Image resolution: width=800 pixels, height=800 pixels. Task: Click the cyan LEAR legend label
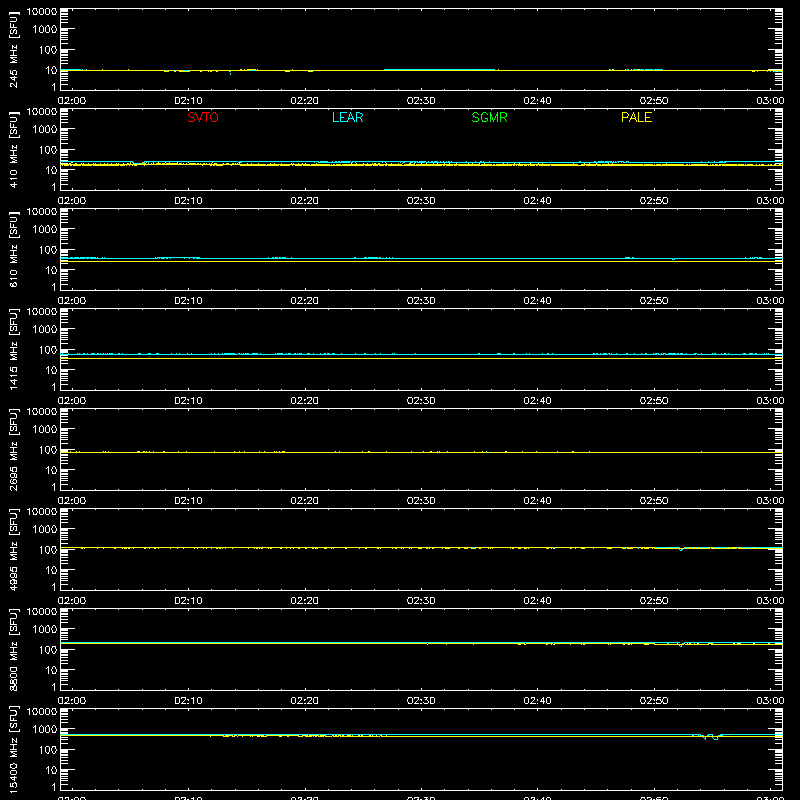pyautogui.click(x=347, y=117)
